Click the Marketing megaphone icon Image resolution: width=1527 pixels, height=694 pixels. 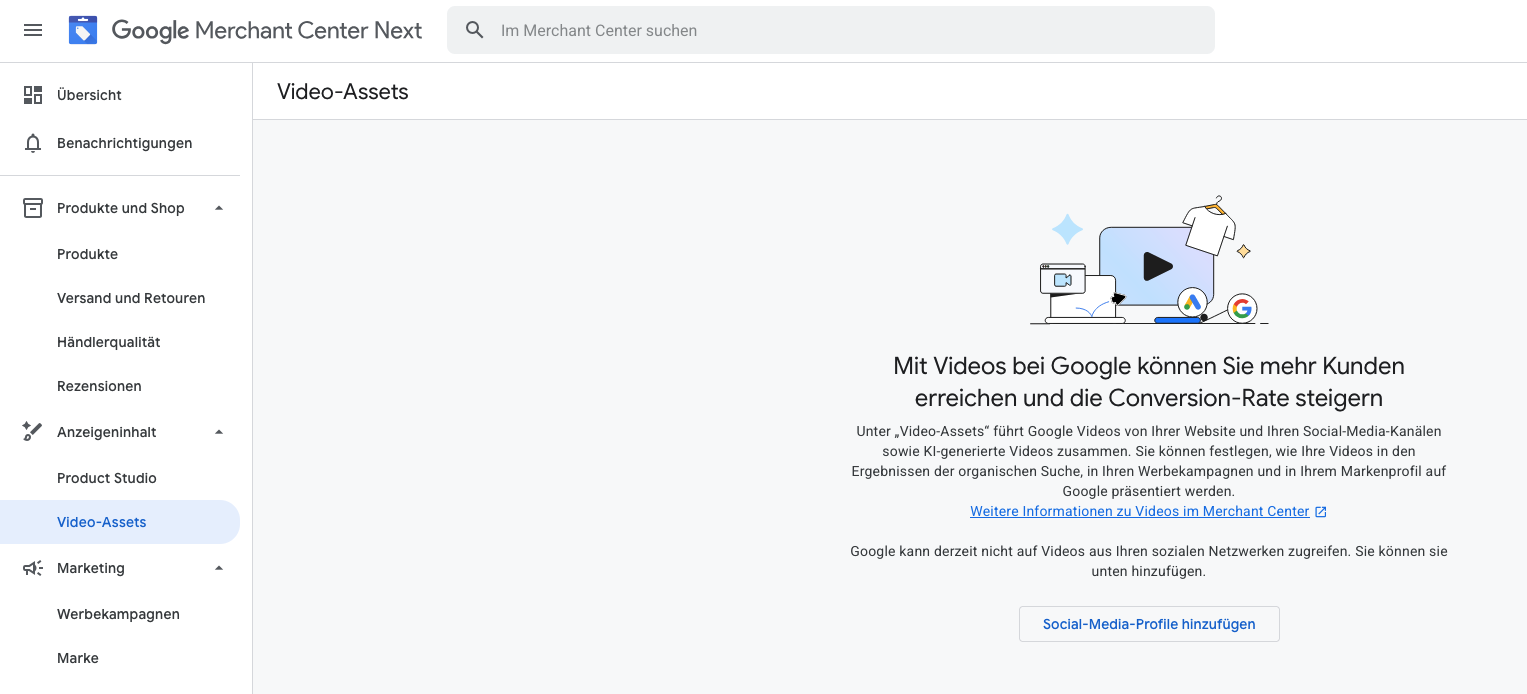[33, 568]
